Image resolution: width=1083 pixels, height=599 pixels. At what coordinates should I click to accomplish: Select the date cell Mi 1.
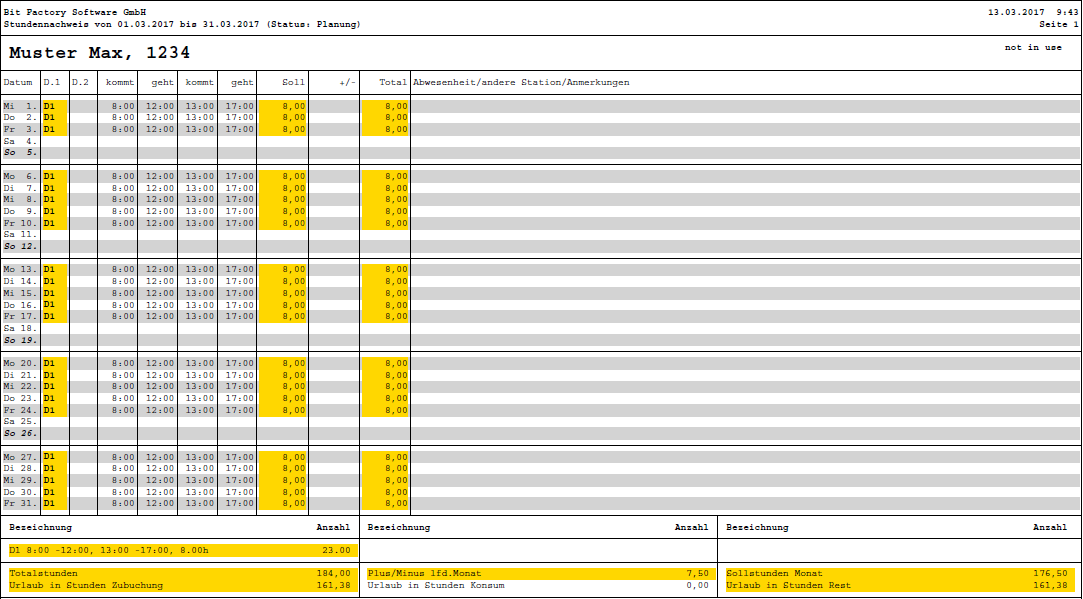20,105
